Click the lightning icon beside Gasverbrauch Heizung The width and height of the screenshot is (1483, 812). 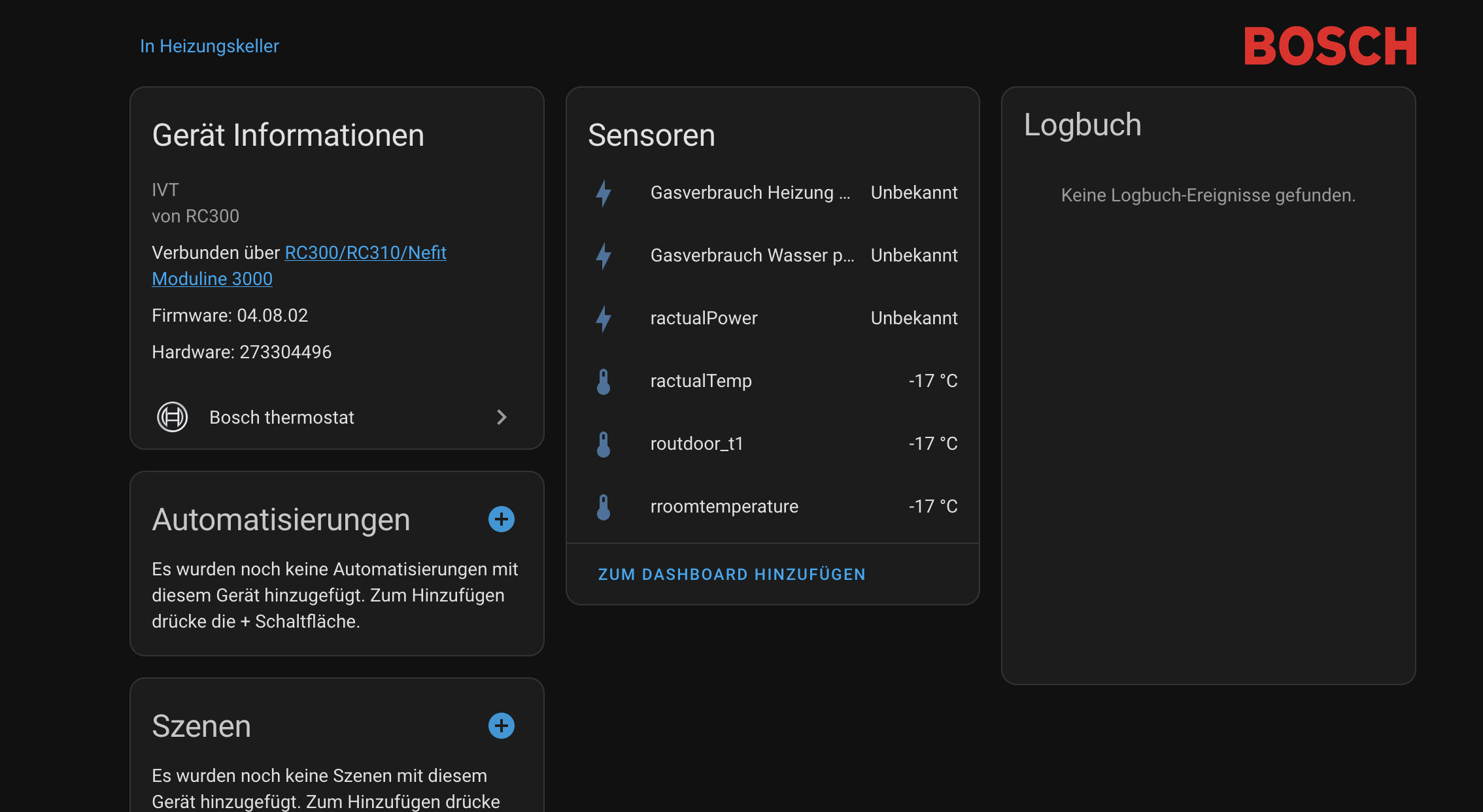(604, 193)
